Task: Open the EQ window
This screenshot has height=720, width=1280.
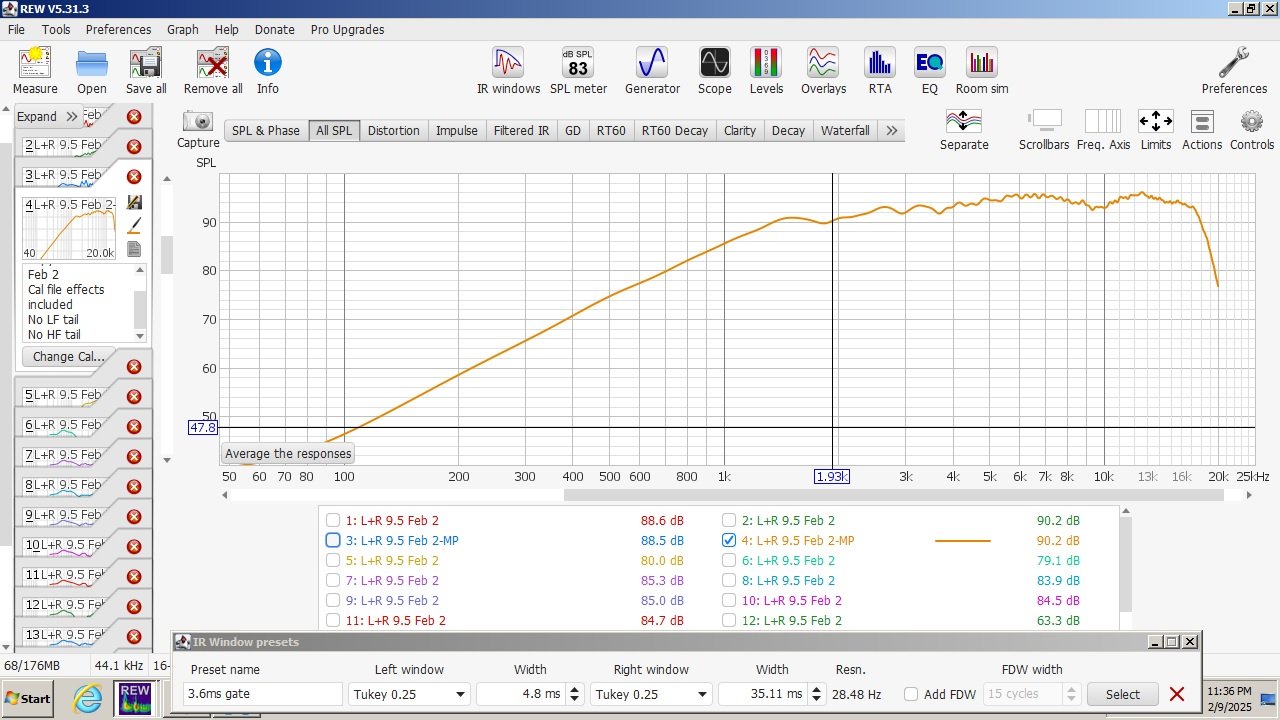Action: point(930,63)
